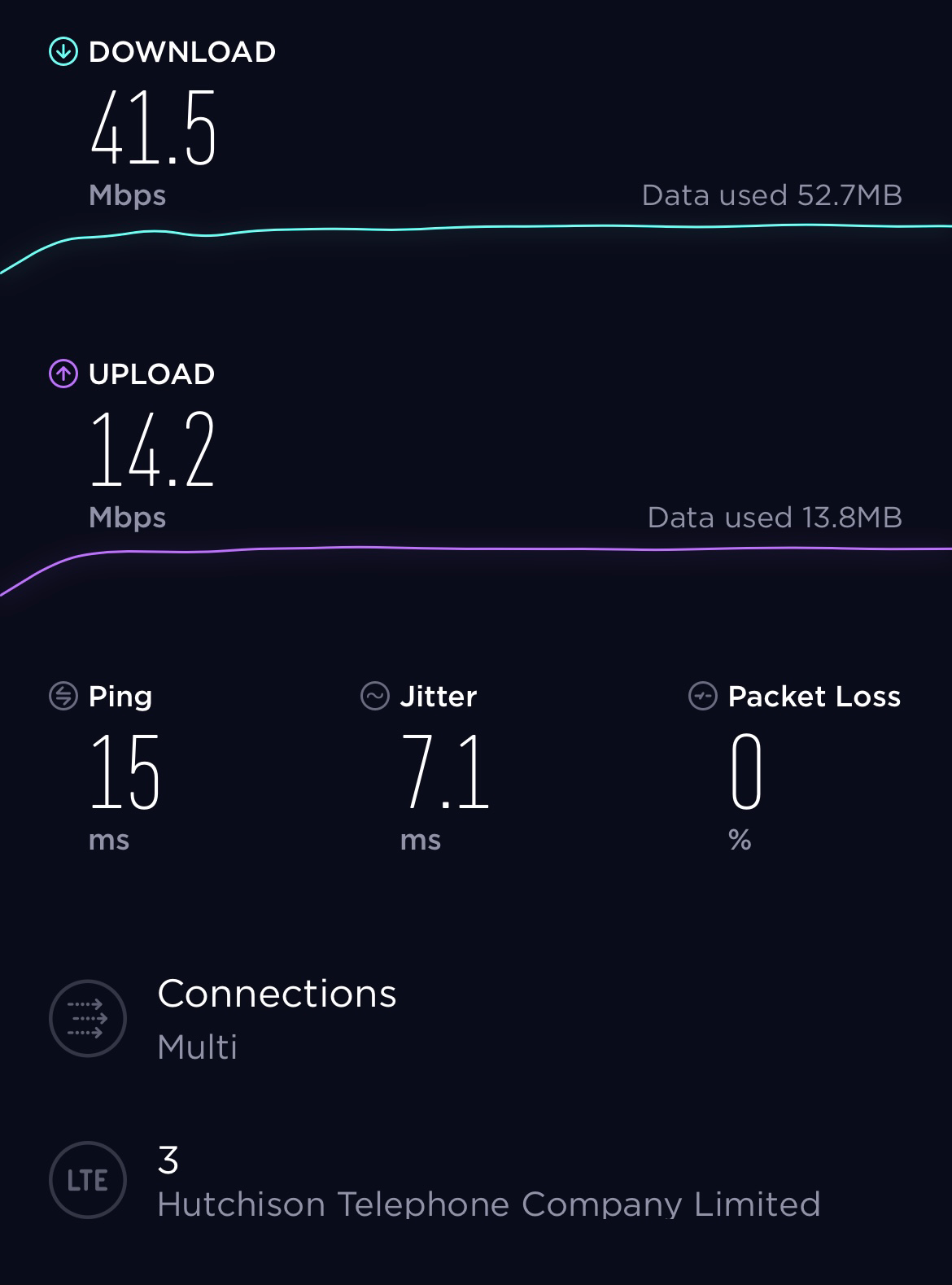Tap the Ping icon
The image size is (952, 1285).
(x=63, y=697)
